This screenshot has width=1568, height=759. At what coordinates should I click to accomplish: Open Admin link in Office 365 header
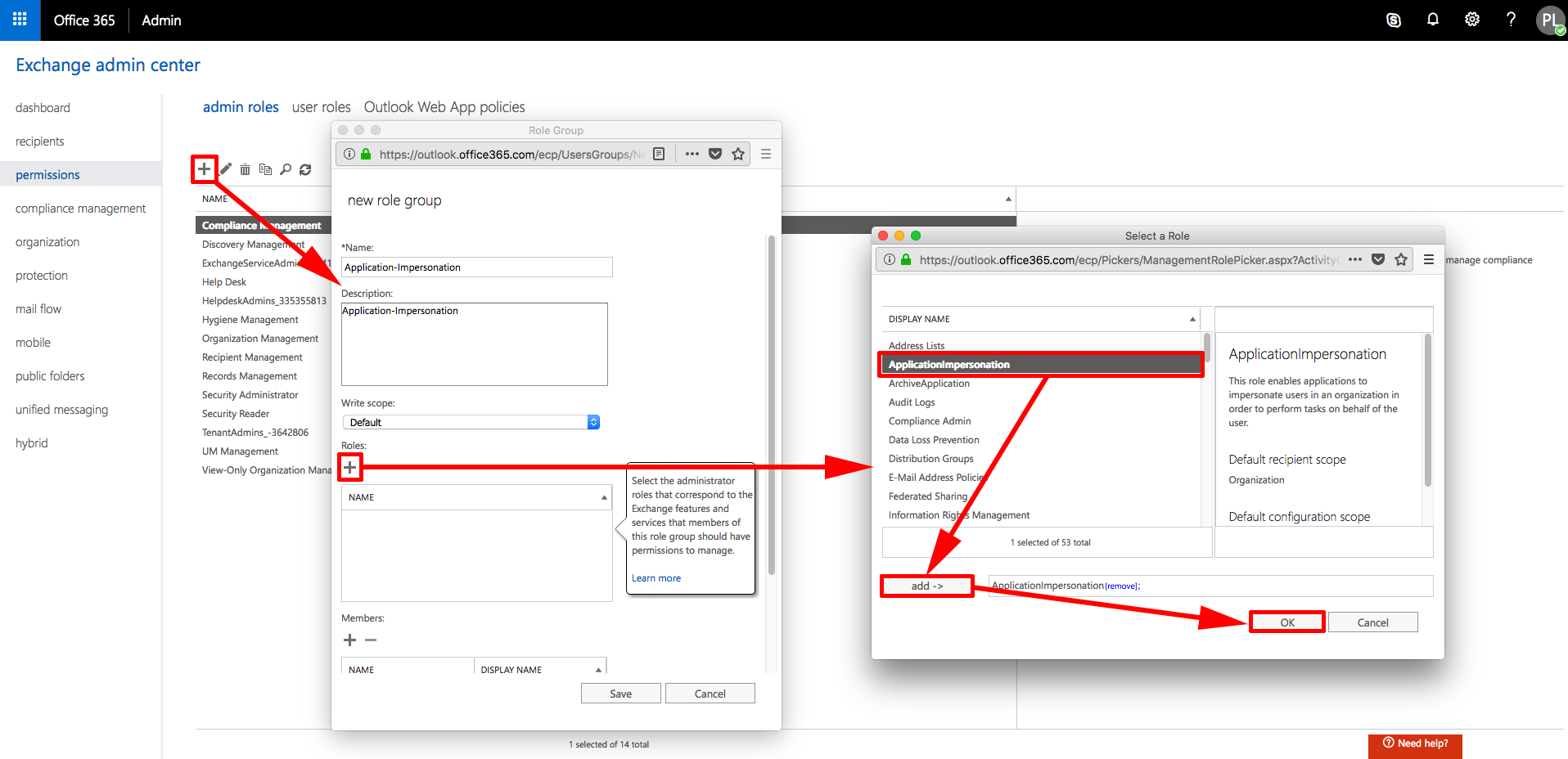click(161, 20)
